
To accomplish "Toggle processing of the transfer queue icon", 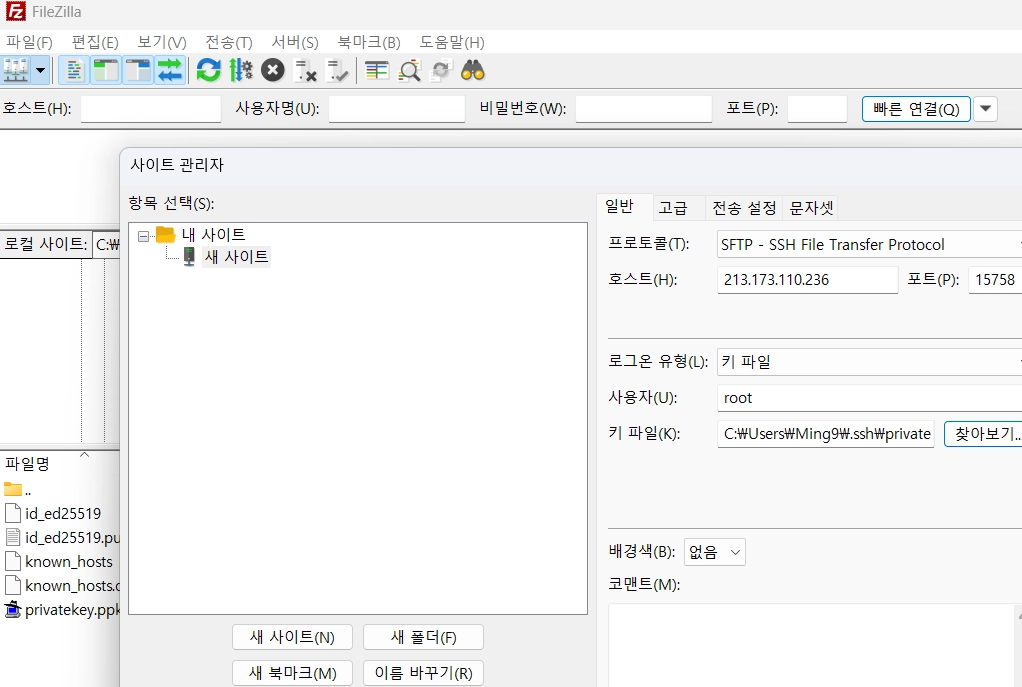I will [x=241, y=70].
